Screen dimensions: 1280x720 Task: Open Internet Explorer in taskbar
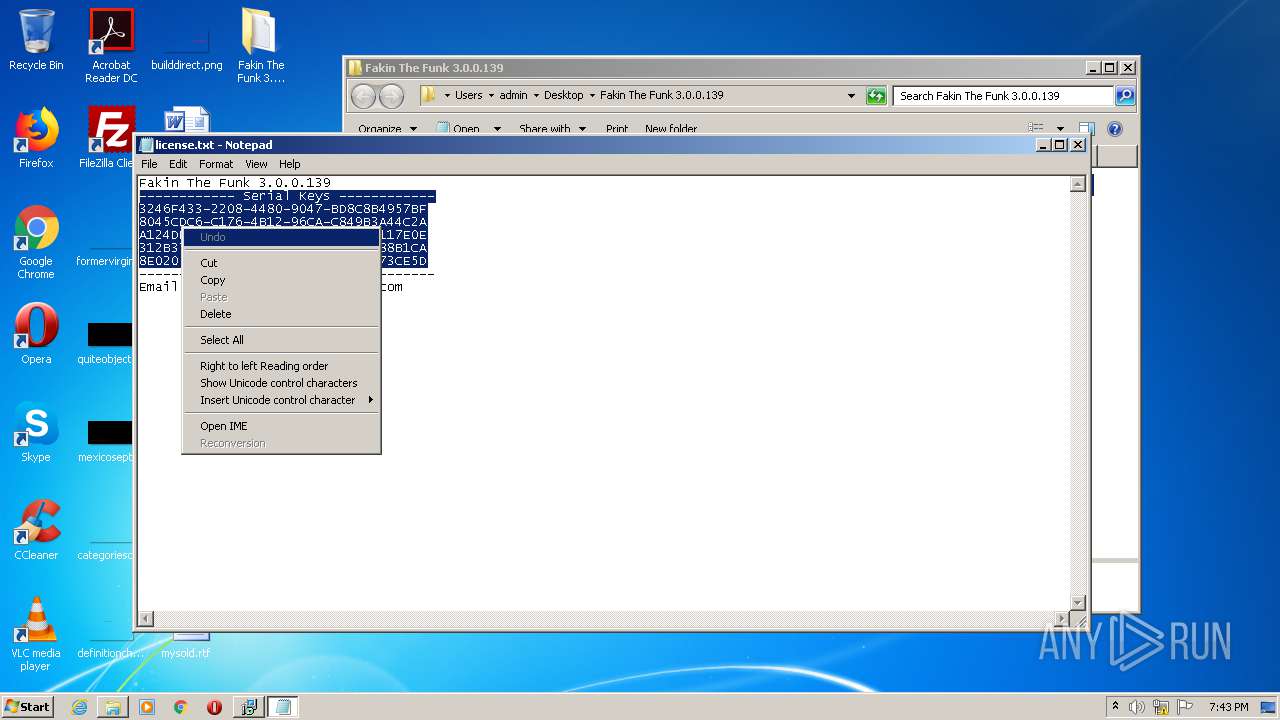(79, 707)
